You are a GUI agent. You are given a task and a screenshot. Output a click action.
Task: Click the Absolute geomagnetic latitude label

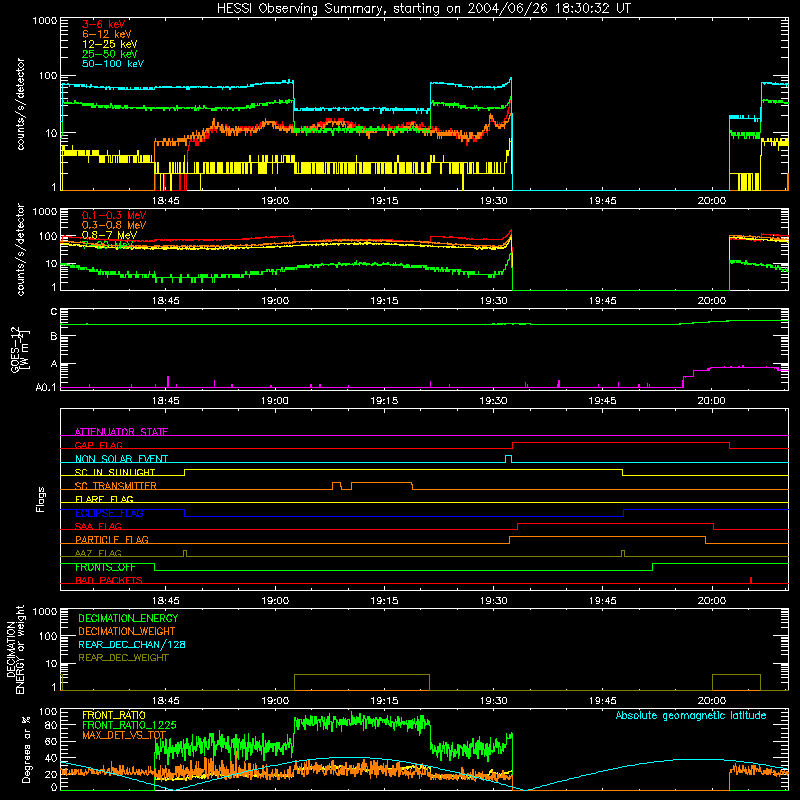click(691, 716)
